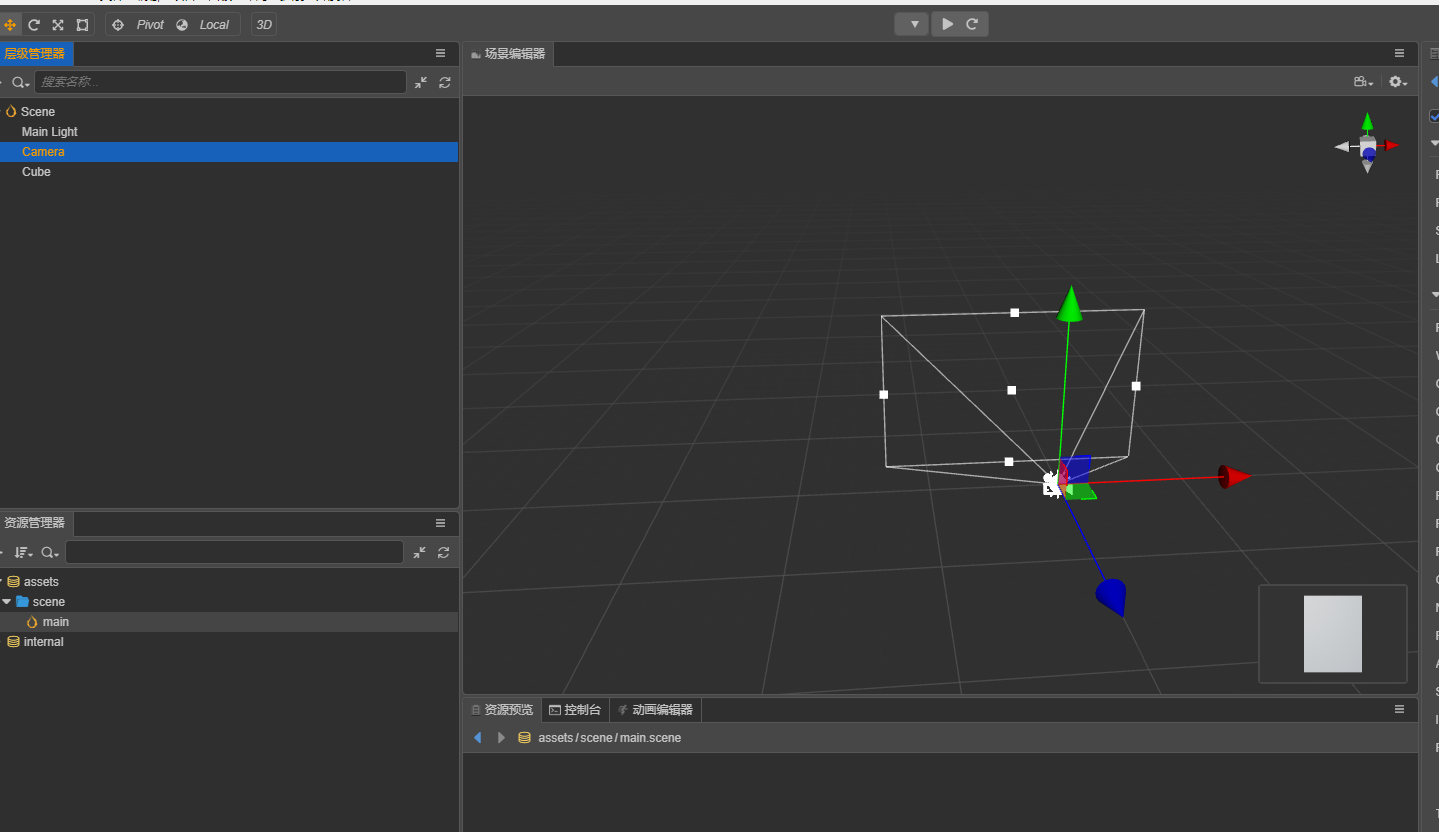1439x832 pixels.
Task: Collapse the scene folder arrow
Action: tap(7, 602)
